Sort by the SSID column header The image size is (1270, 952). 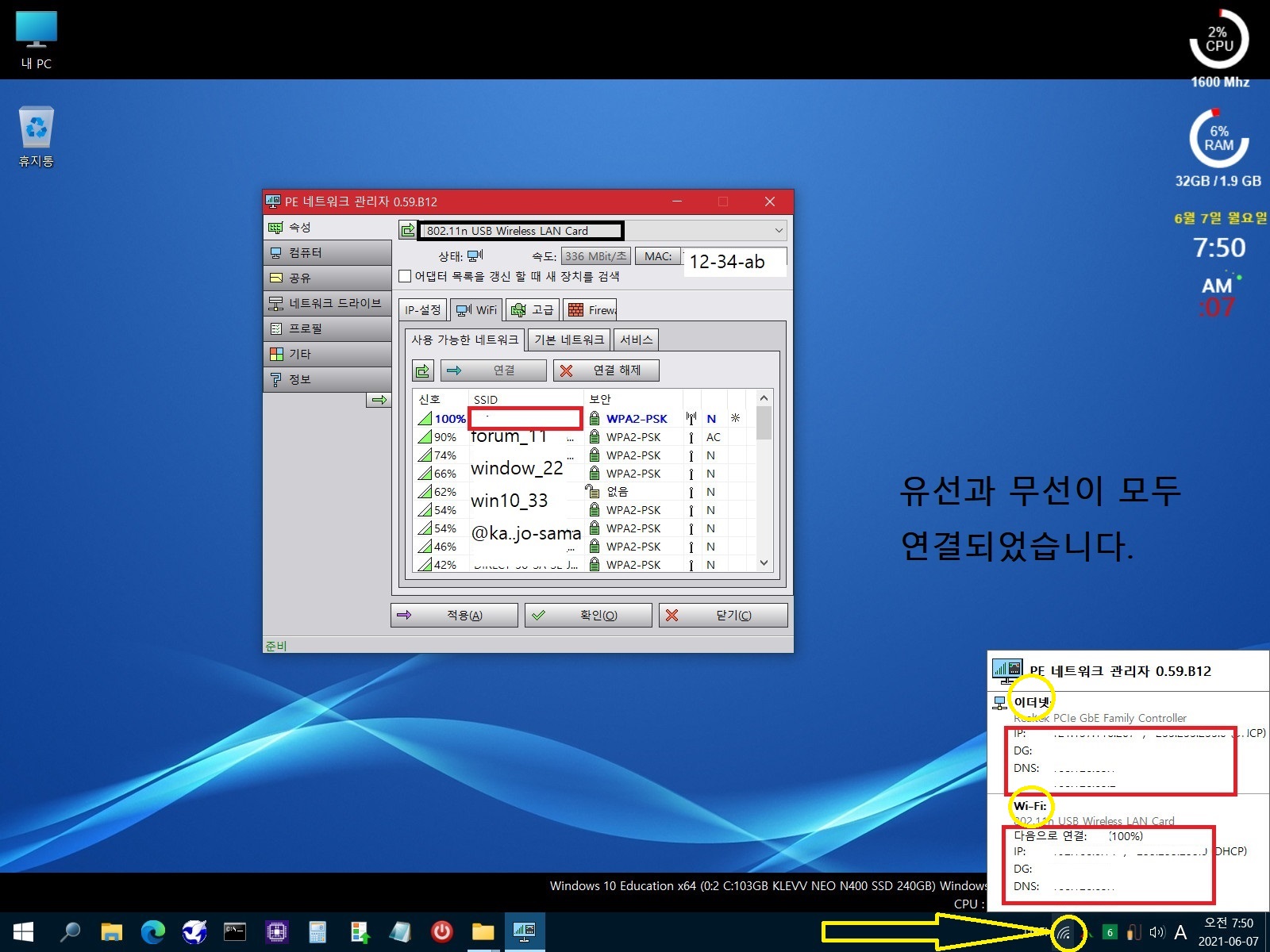525,399
